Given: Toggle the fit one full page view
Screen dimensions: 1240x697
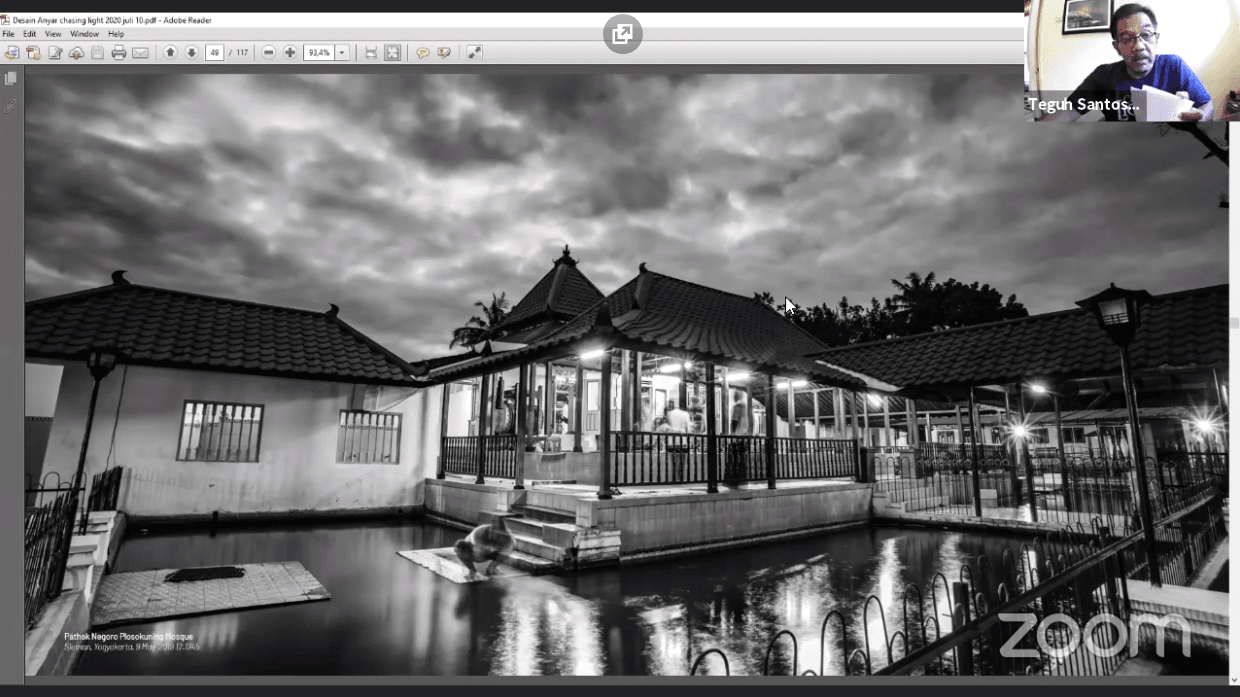Looking at the screenshot, I should click(x=393, y=53).
